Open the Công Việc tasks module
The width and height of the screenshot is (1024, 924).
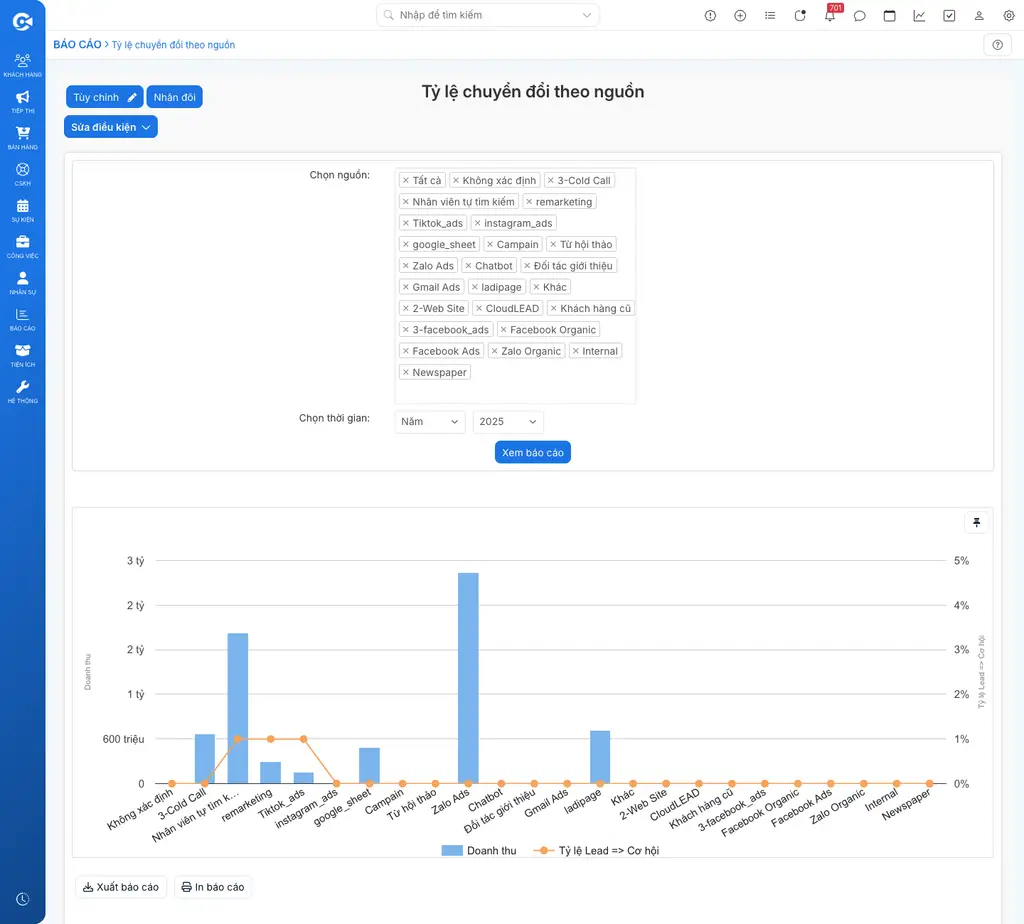[x=22, y=247]
